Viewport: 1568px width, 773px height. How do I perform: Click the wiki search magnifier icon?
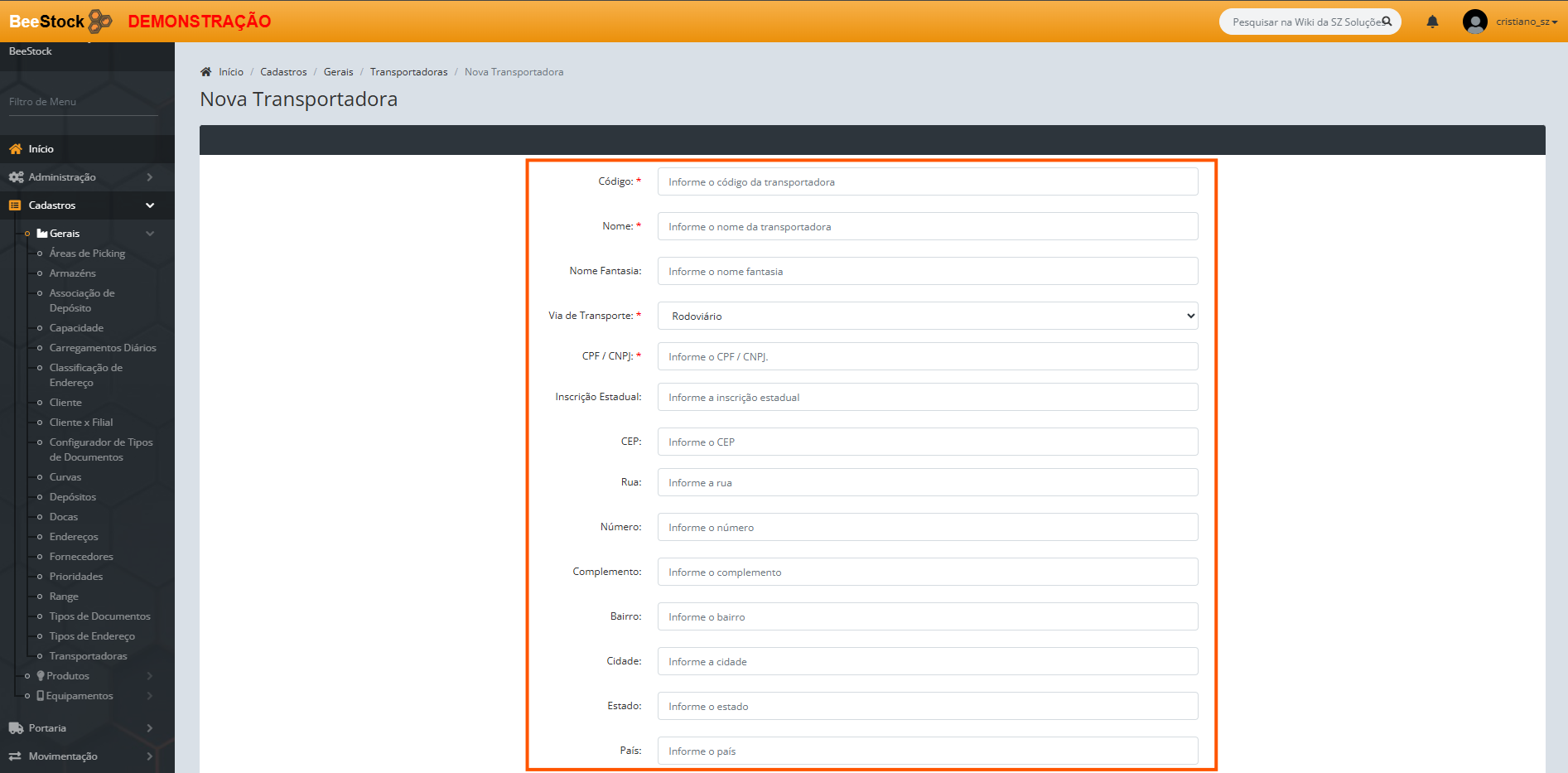[x=1387, y=22]
